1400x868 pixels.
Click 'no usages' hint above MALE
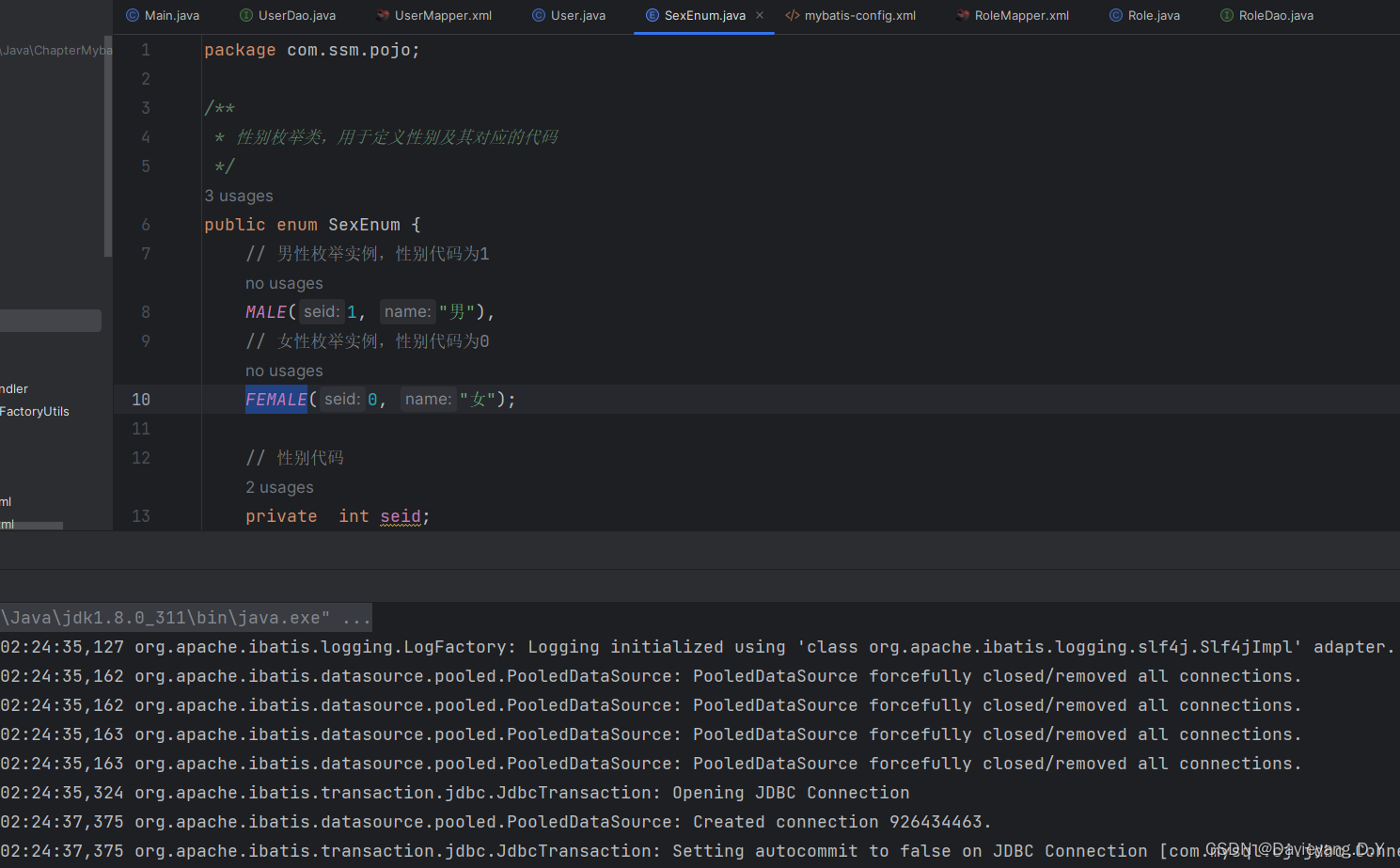point(284,283)
